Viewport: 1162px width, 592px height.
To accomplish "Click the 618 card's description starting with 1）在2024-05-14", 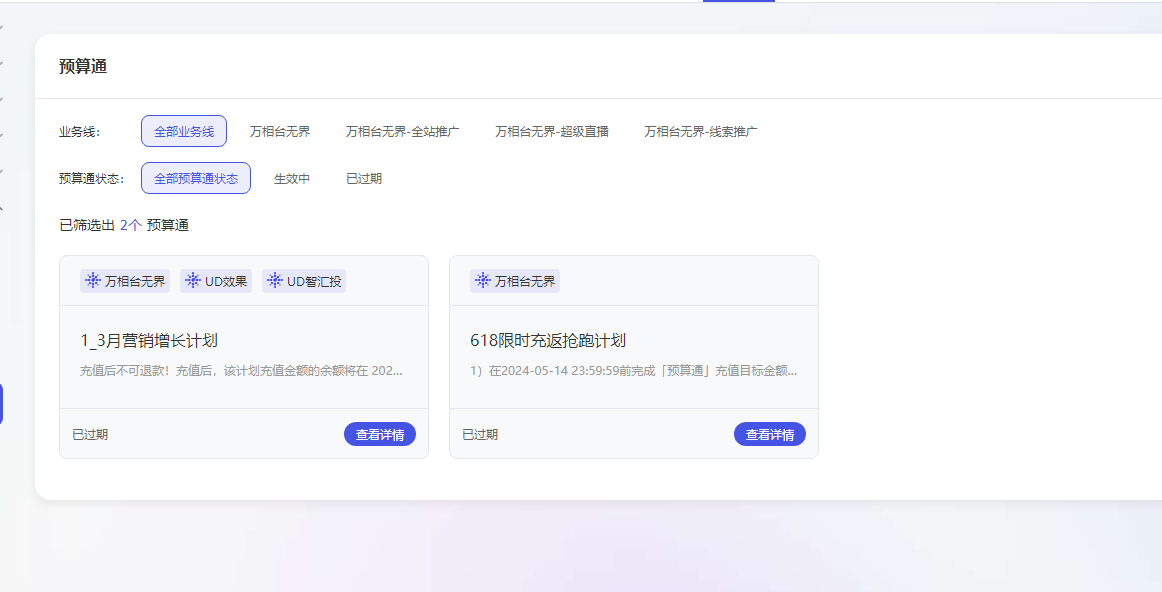I will 633,370.
